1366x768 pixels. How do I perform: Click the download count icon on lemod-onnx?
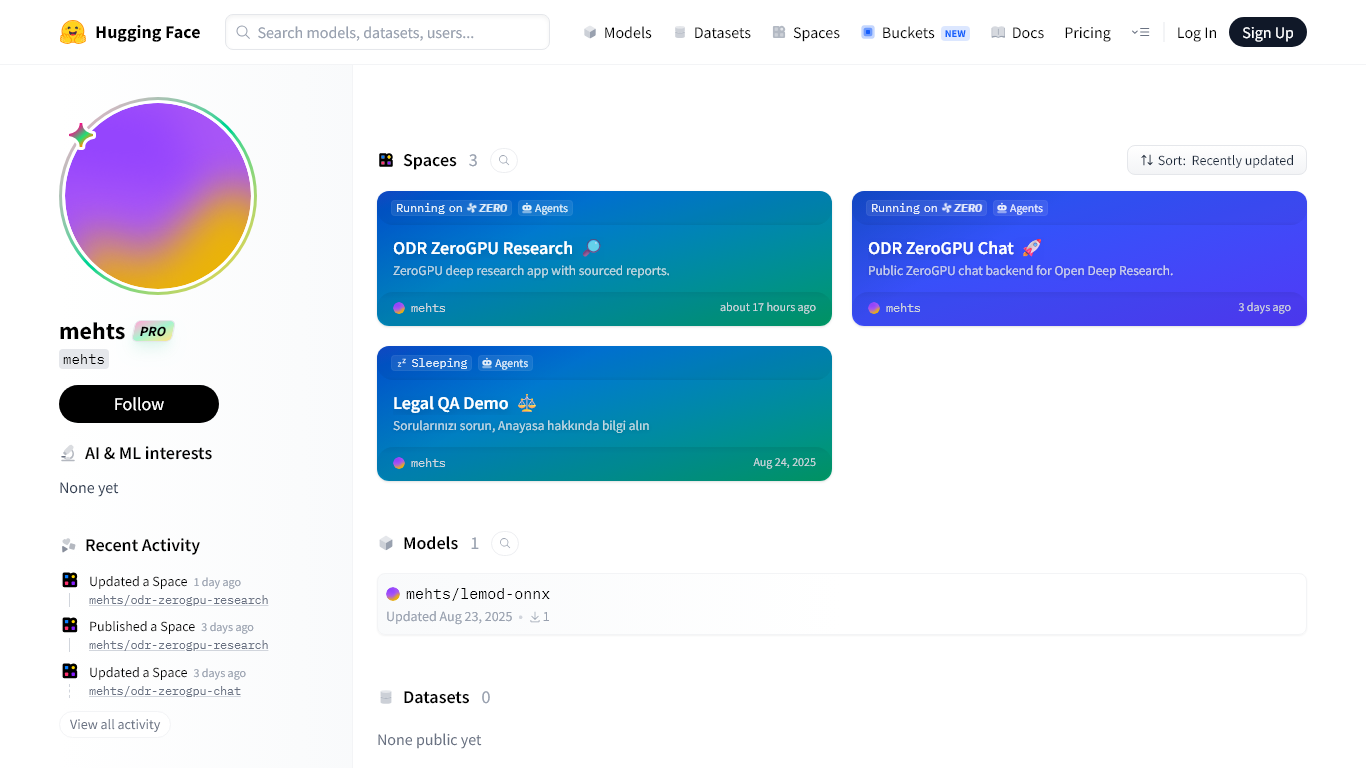click(x=535, y=617)
